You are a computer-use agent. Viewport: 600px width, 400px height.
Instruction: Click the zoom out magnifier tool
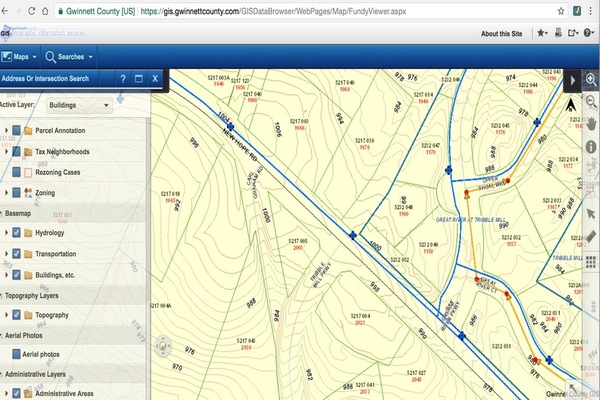591,102
